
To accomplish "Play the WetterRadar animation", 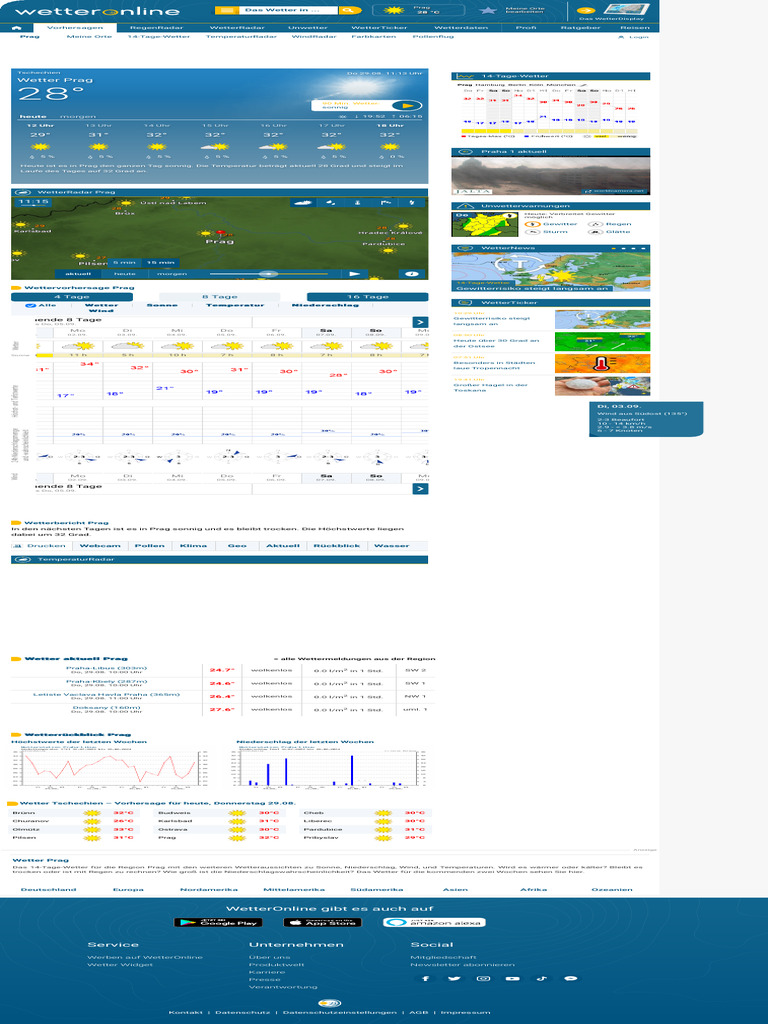I will tap(354, 274).
